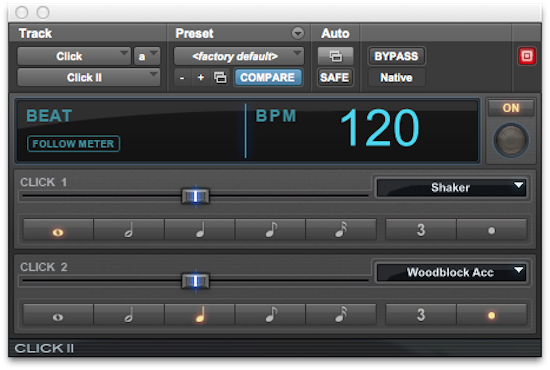Image resolution: width=550 pixels, height=370 pixels.
Task: Open the factory default preset dropdown
Action: click(239, 56)
